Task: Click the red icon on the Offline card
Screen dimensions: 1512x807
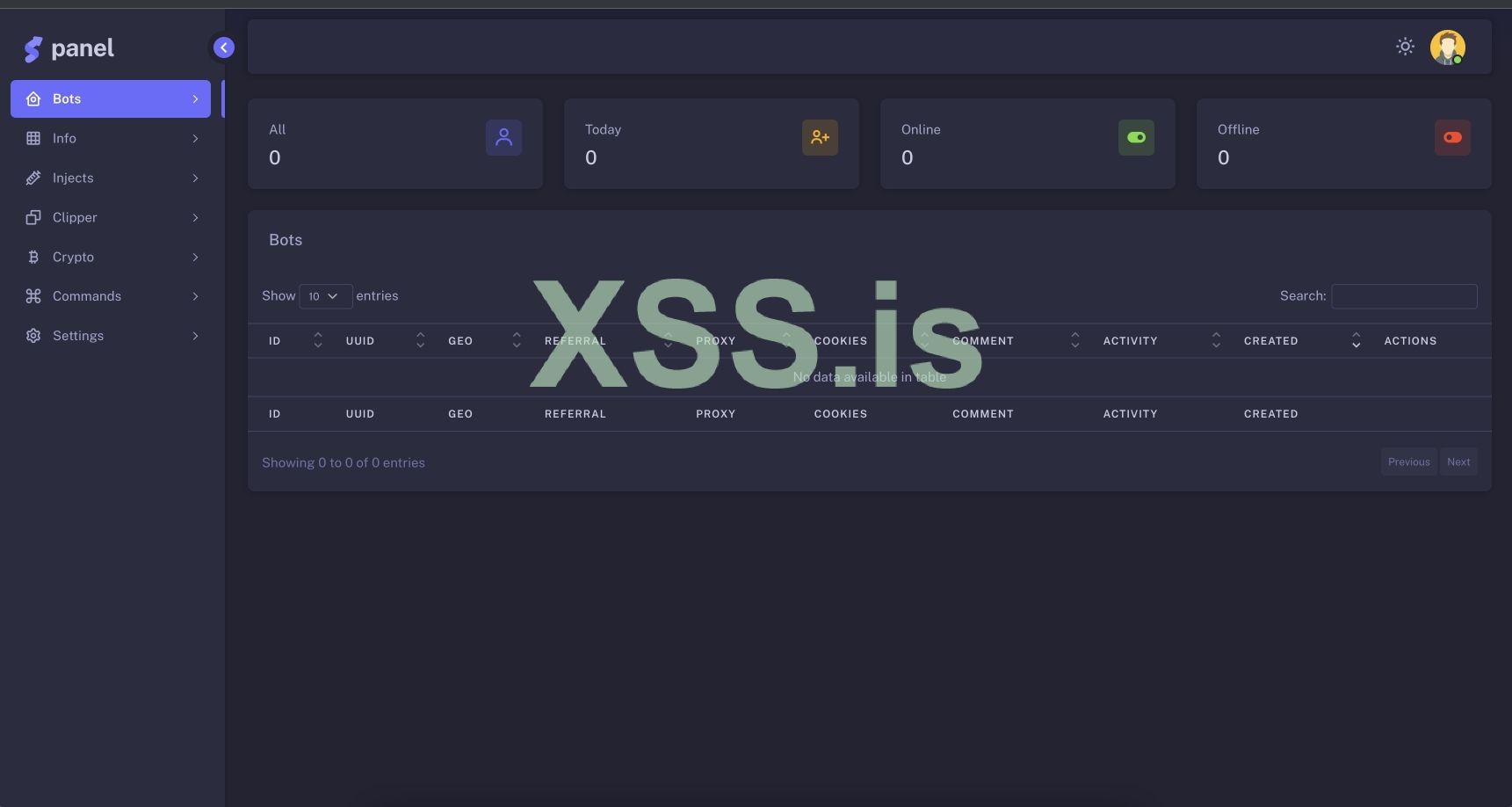Action: [x=1452, y=137]
